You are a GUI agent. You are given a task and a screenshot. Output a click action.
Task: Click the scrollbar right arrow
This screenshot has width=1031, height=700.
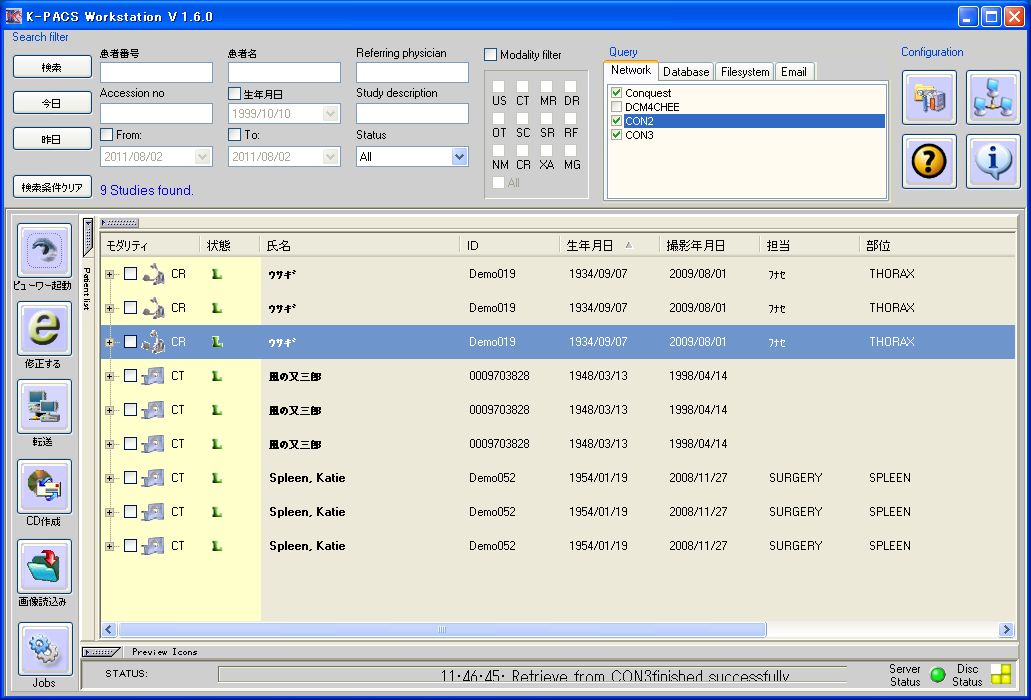coord(1006,630)
